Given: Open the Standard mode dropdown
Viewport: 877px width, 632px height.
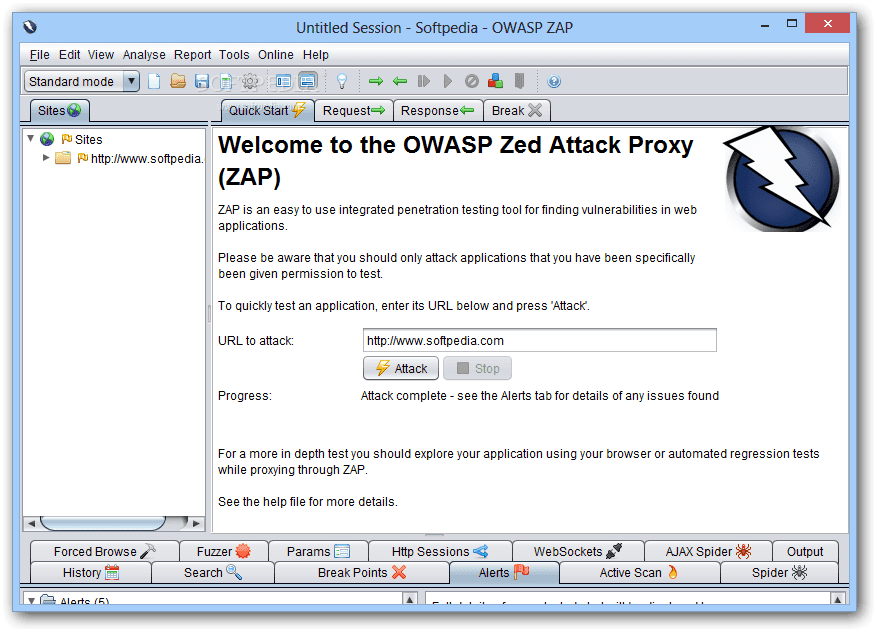Looking at the screenshot, I should [82, 82].
